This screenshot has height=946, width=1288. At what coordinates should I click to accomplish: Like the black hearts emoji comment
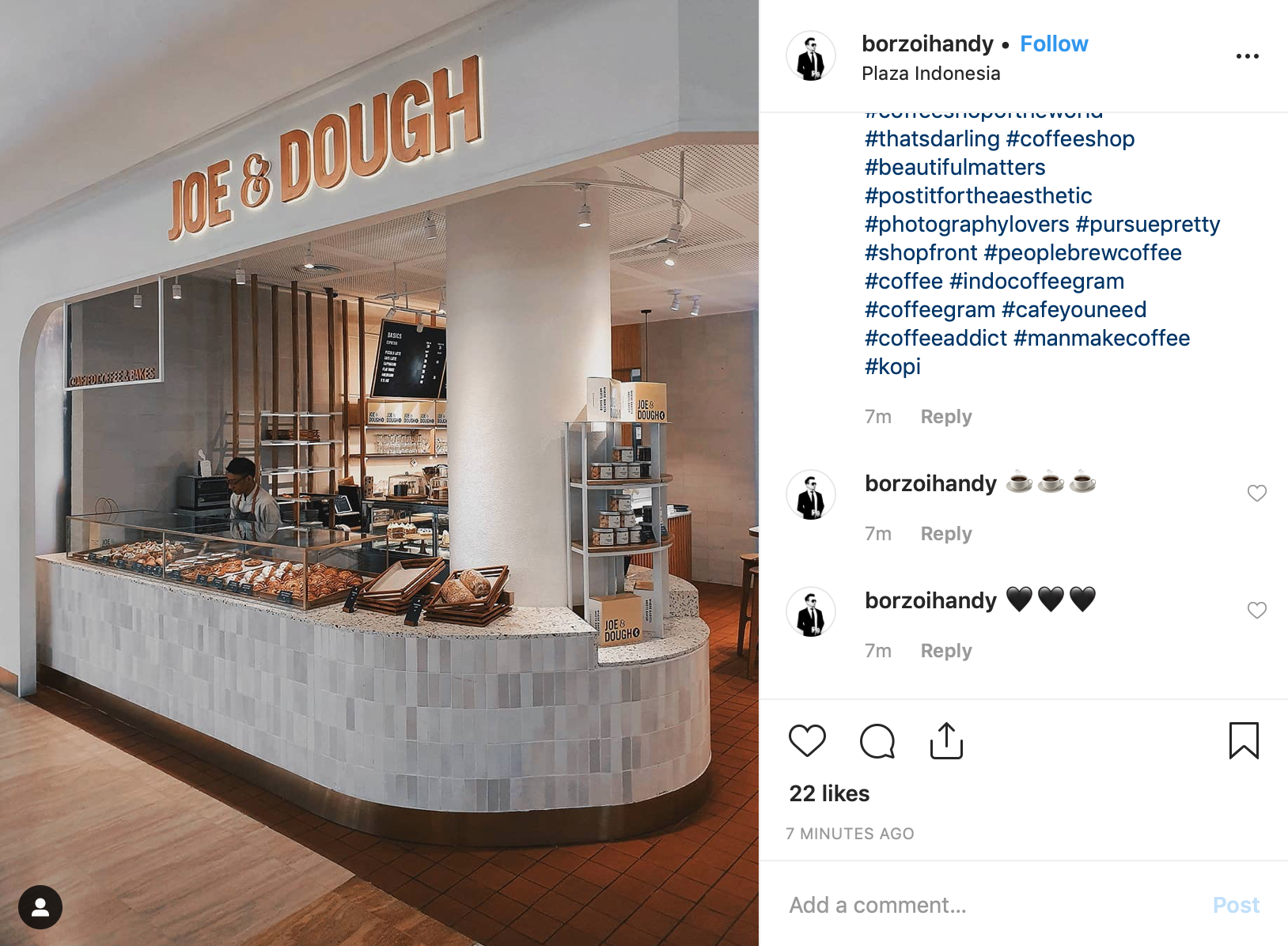click(x=1257, y=611)
